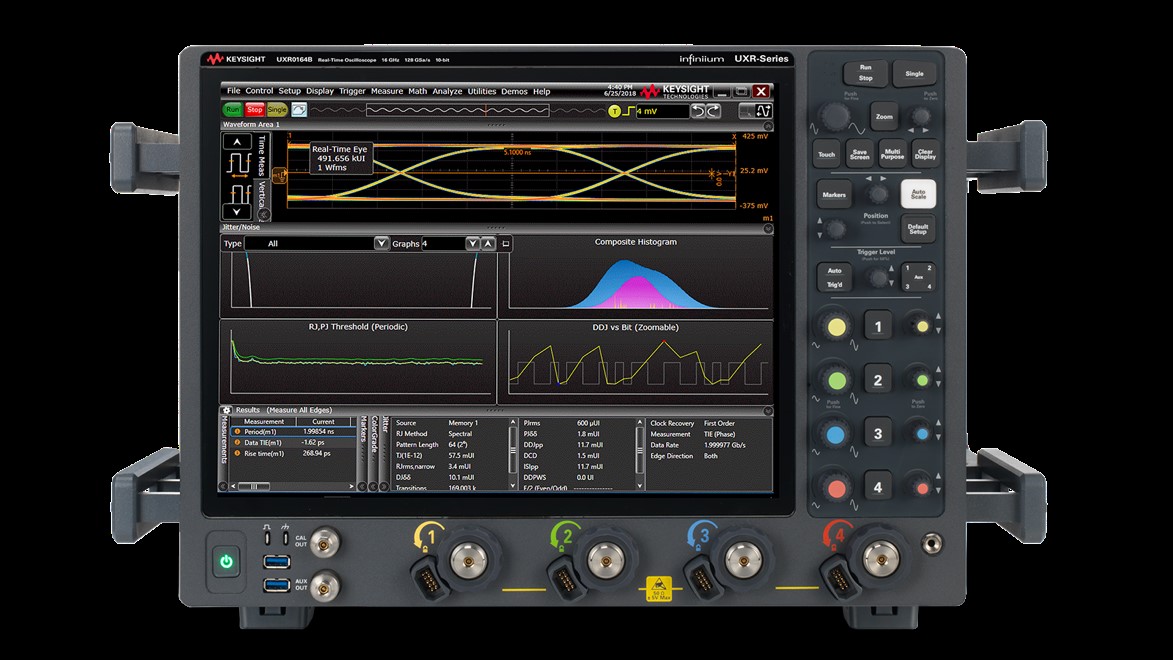Toggle the Touch screen button
The width and height of the screenshot is (1173, 660).
826,154
